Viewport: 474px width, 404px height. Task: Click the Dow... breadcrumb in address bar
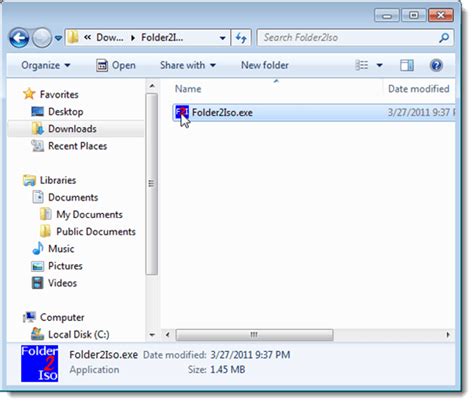pos(110,38)
